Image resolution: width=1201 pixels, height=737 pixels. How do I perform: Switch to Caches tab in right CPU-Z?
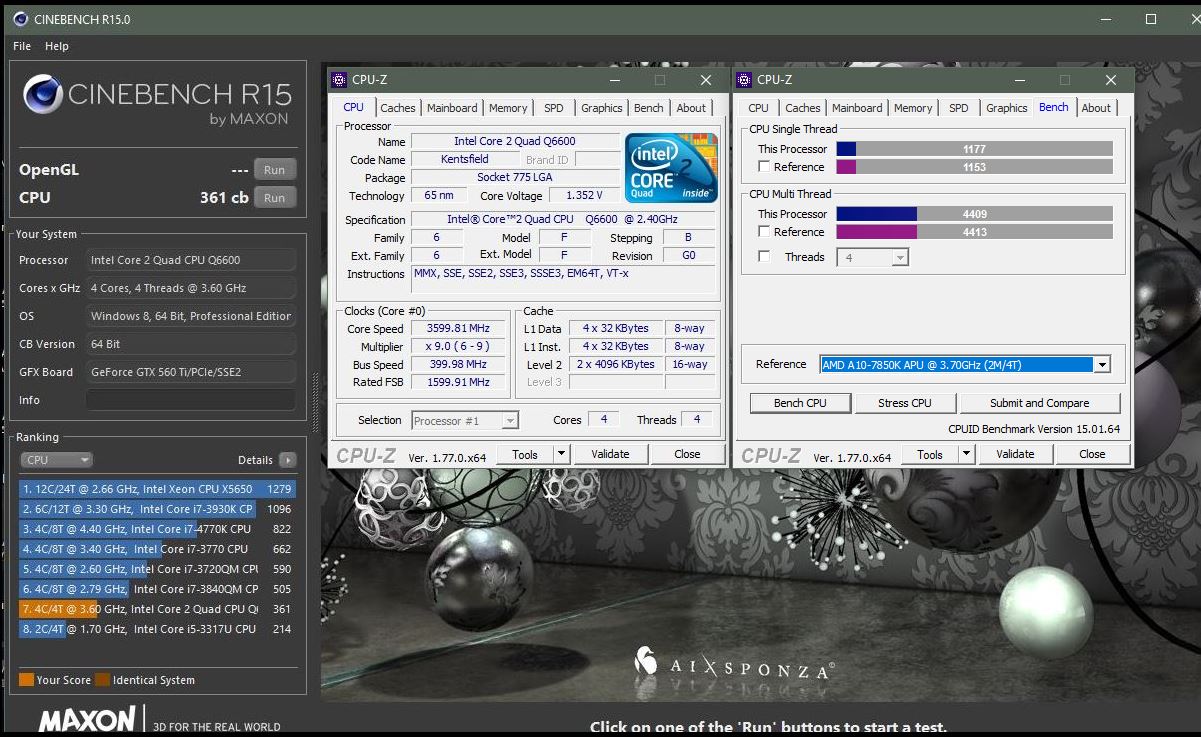[803, 108]
